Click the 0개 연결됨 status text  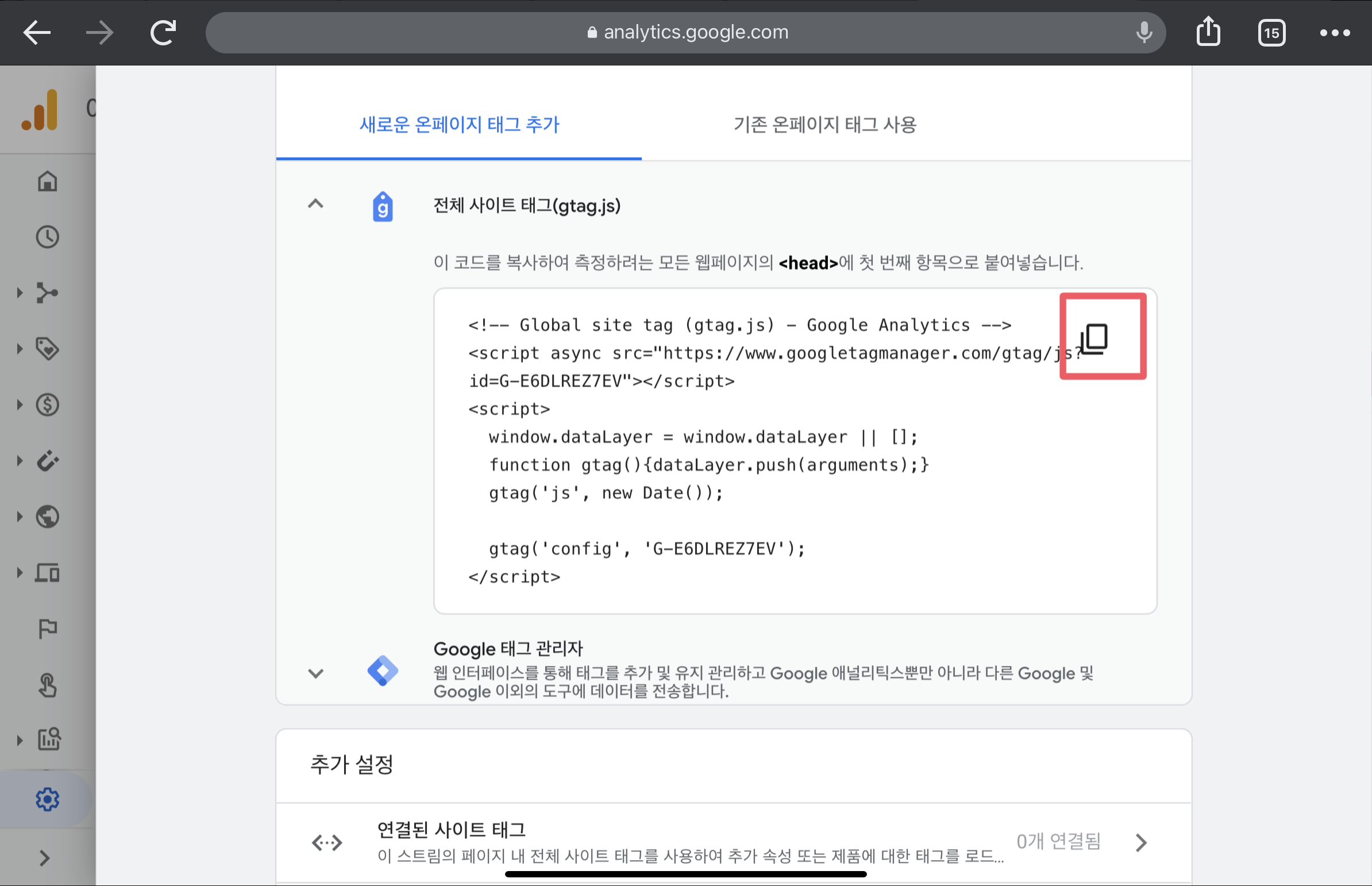(x=1058, y=842)
